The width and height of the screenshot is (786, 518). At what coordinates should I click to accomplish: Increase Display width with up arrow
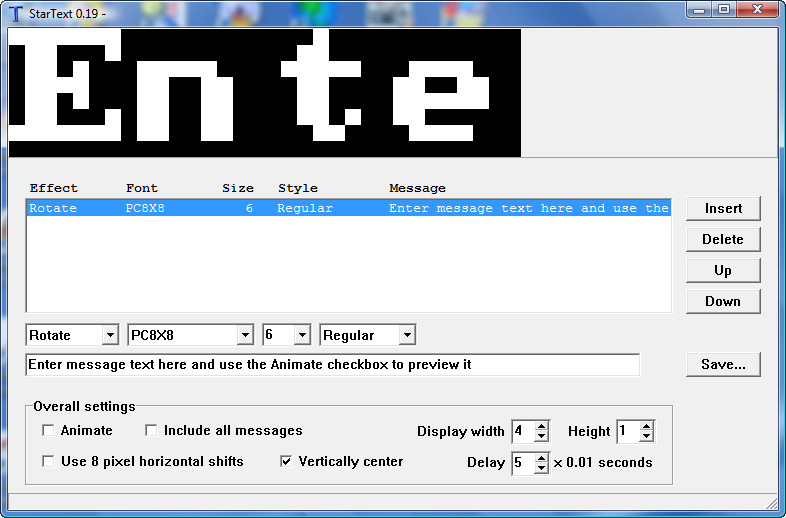pyautogui.click(x=541, y=426)
